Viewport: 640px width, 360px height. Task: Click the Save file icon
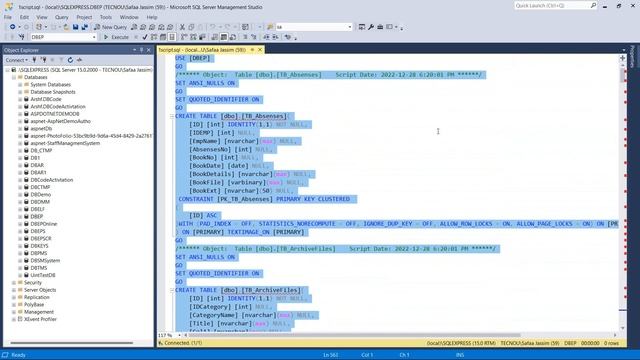pos(76,27)
